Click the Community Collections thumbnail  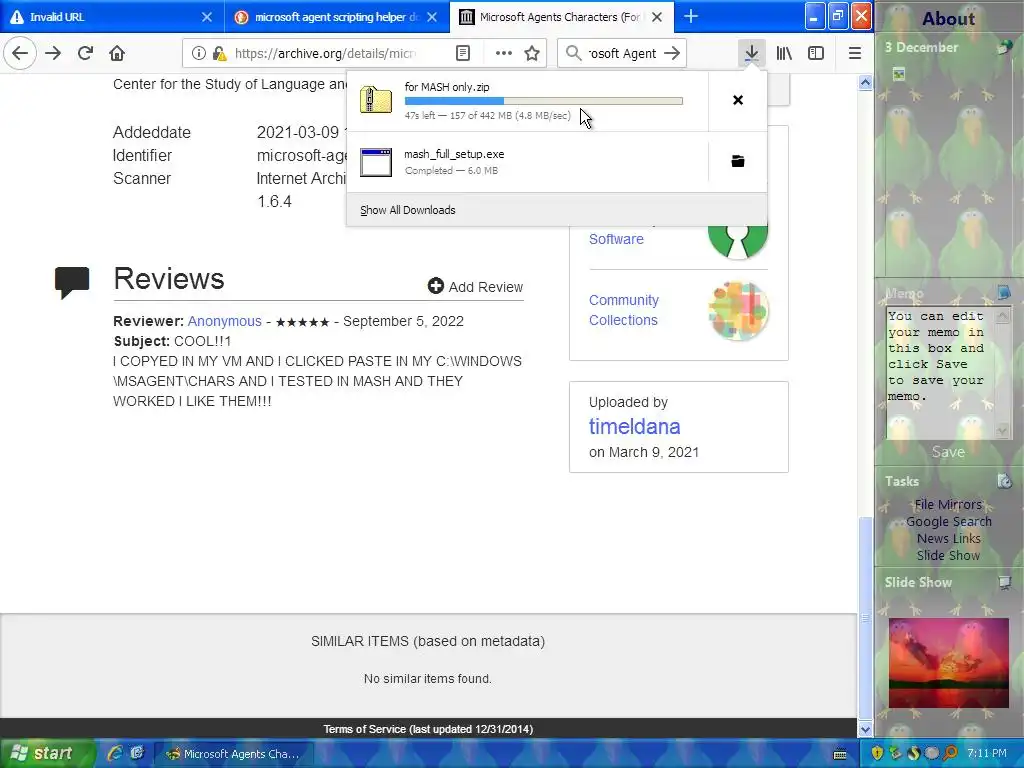pyautogui.click(x=738, y=311)
